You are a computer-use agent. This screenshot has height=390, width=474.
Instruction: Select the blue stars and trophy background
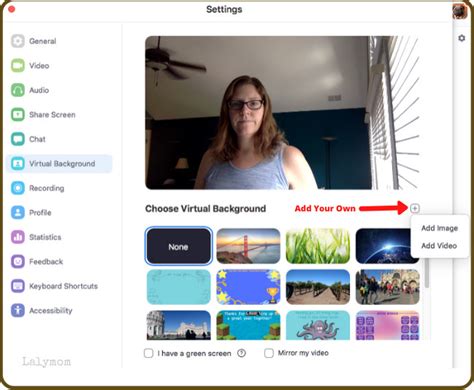coord(248,287)
